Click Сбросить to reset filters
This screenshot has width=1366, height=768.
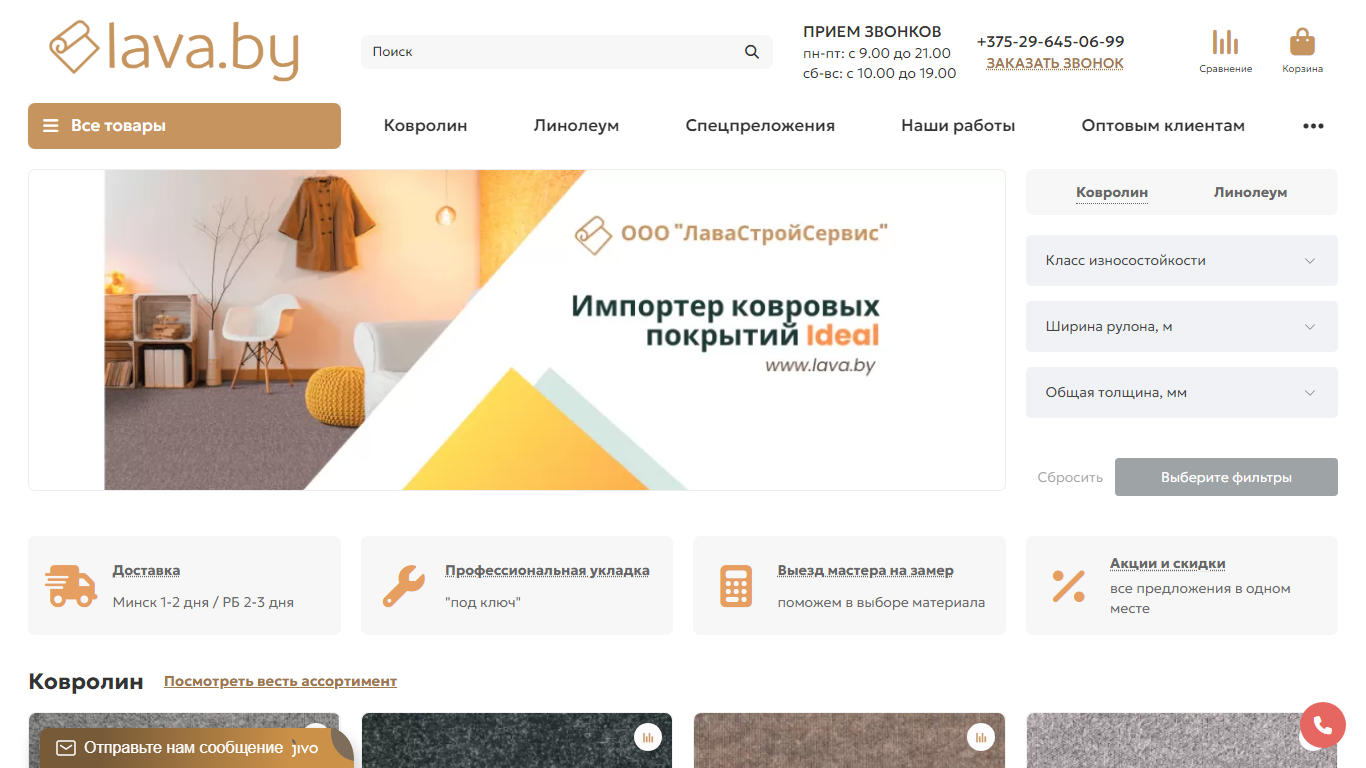1070,478
